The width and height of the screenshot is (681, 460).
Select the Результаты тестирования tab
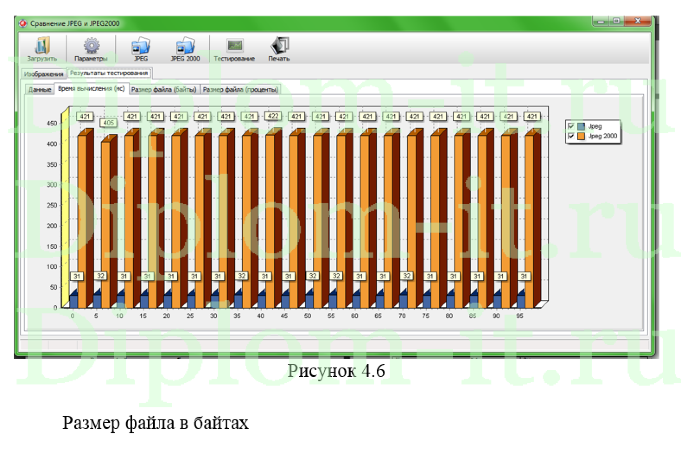pos(110,73)
